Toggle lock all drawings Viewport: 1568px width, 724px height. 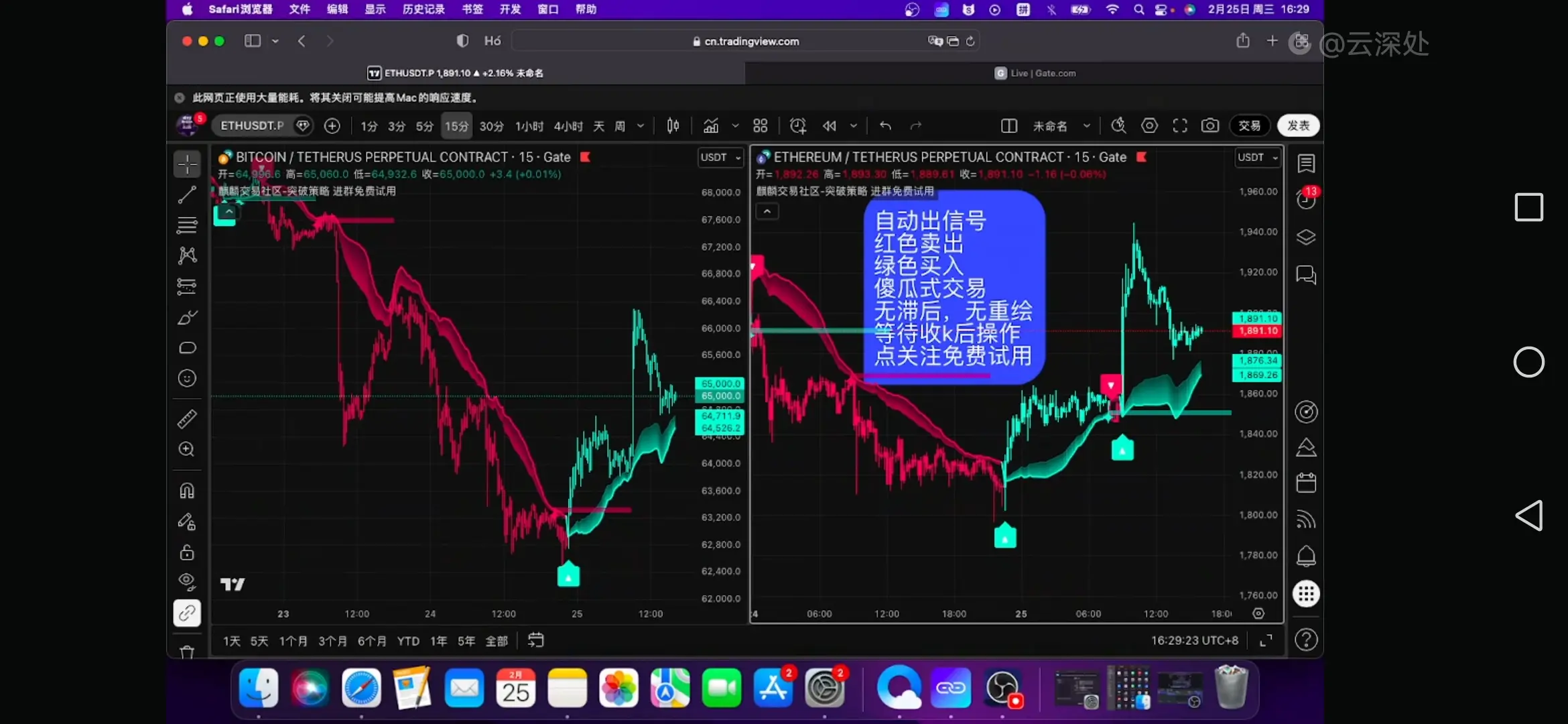tap(187, 552)
